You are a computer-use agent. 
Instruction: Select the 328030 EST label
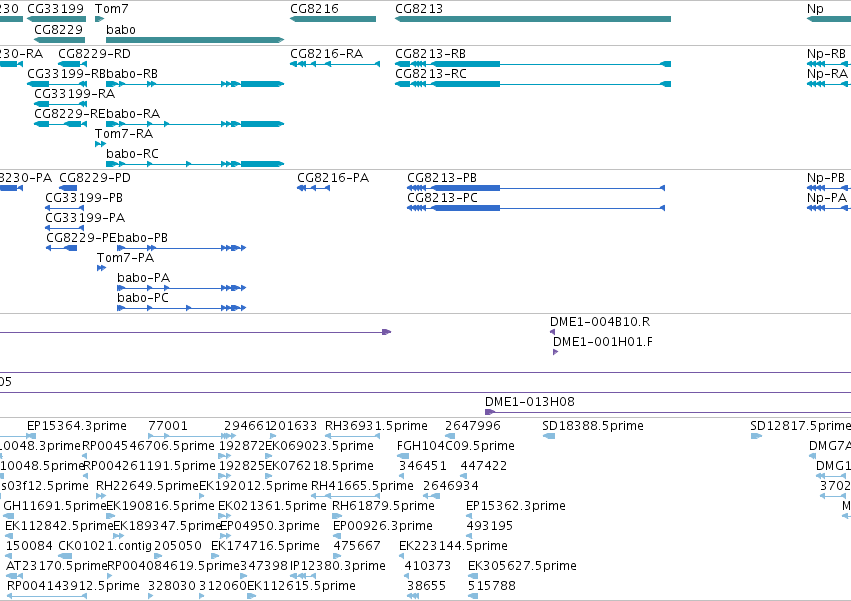(172, 586)
